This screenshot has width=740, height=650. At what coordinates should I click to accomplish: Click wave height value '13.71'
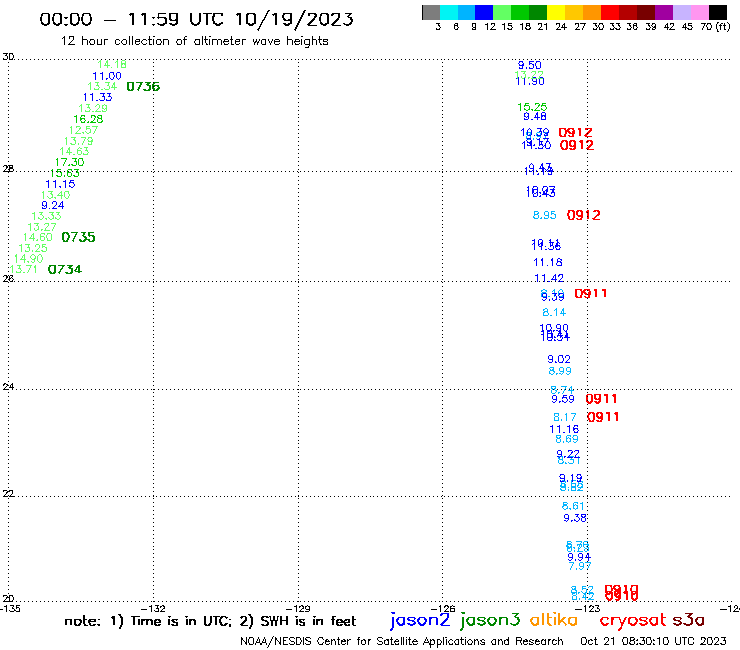tap(23, 269)
